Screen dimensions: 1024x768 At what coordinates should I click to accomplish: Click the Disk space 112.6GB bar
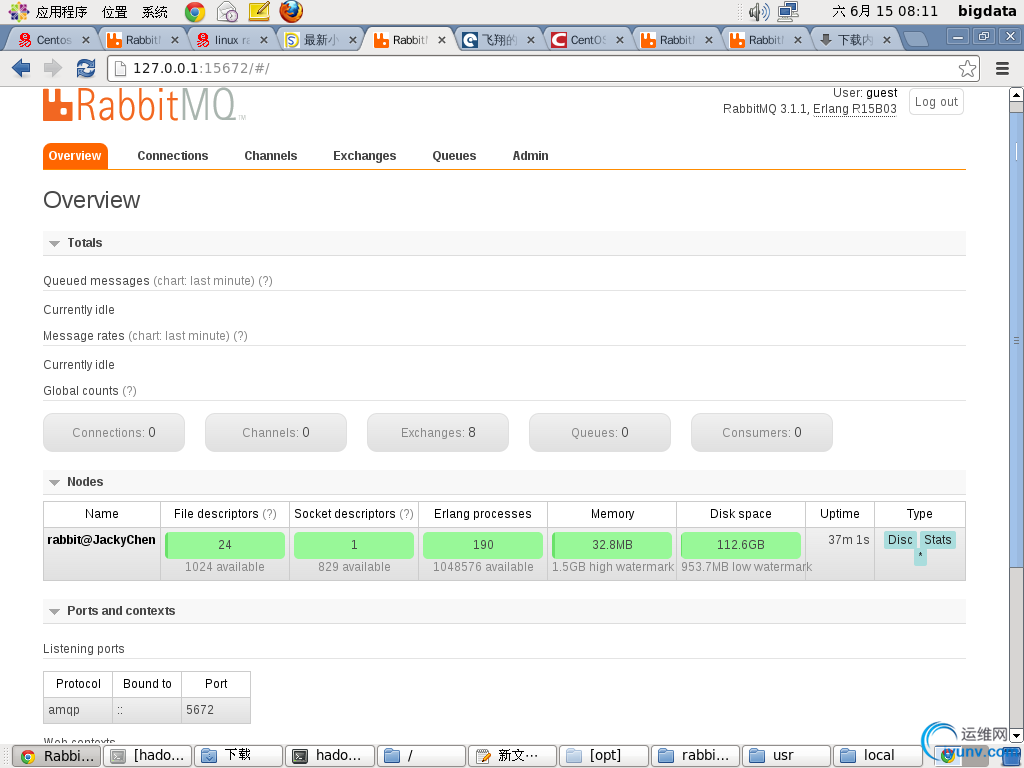pyautogui.click(x=741, y=545)
